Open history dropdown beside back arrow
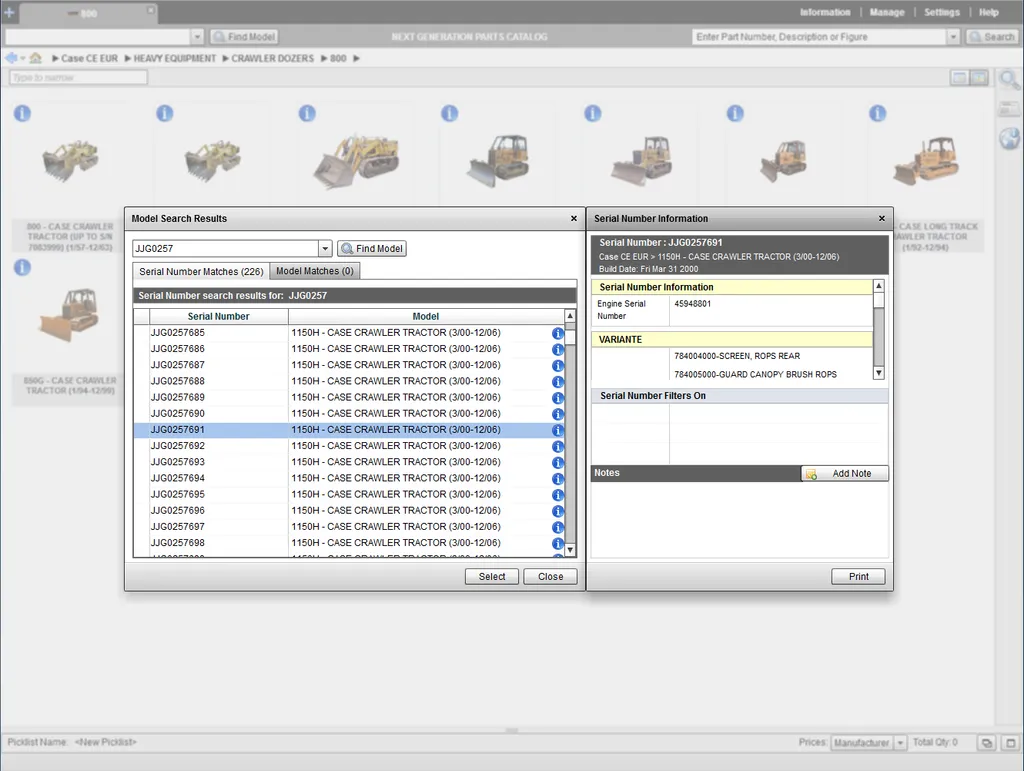 point(23,58)
